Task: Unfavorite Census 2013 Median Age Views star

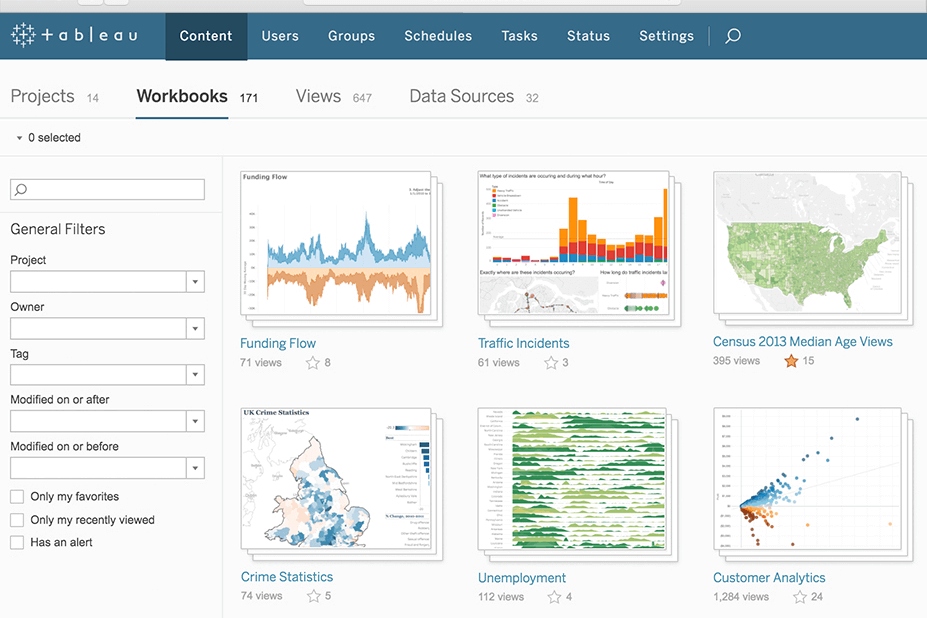Action: click(791, 361)
